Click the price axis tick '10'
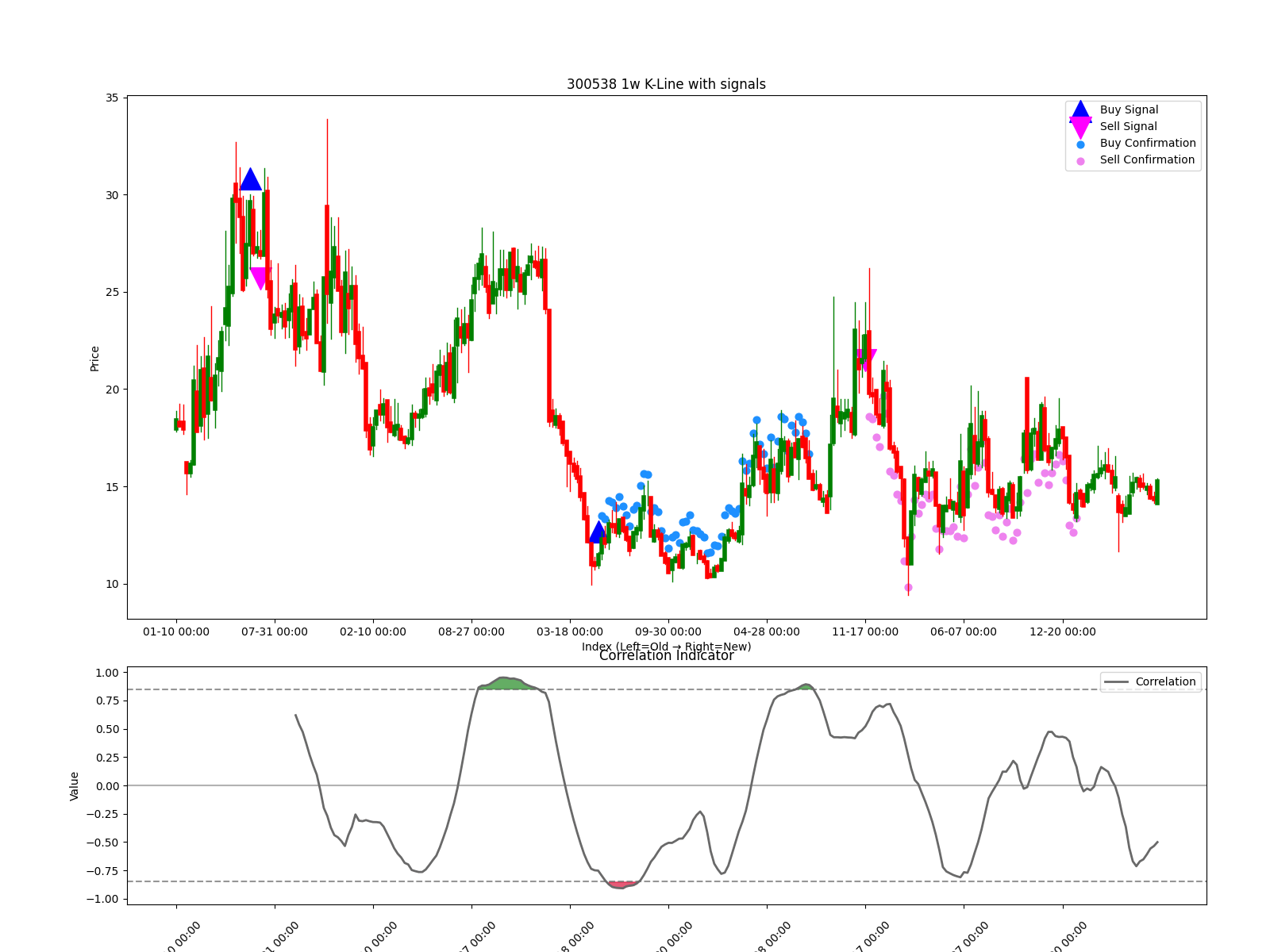1270x952 pixels. (112, 585)
